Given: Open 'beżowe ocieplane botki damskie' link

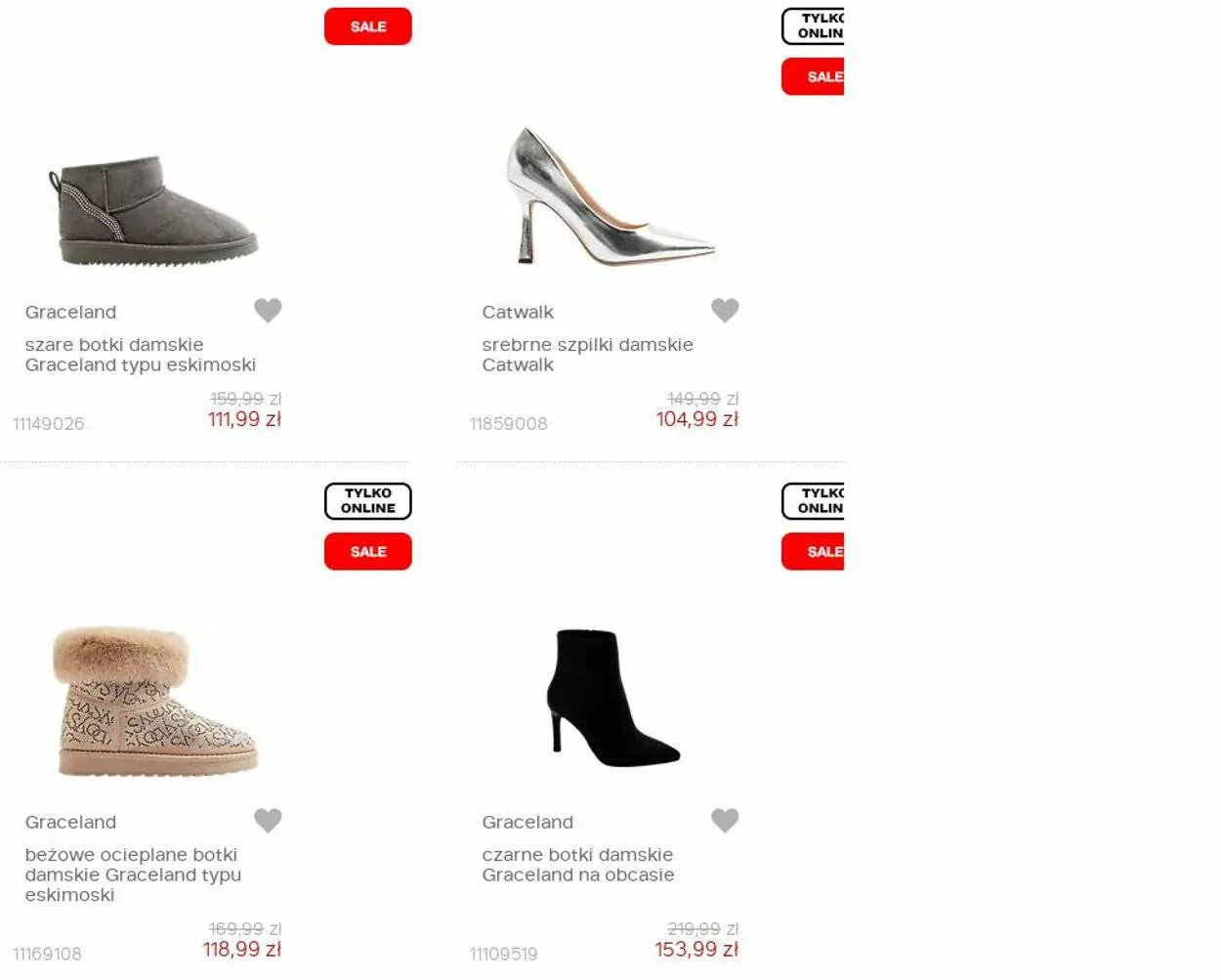Looking at the screenshot, I should [133, 874].
